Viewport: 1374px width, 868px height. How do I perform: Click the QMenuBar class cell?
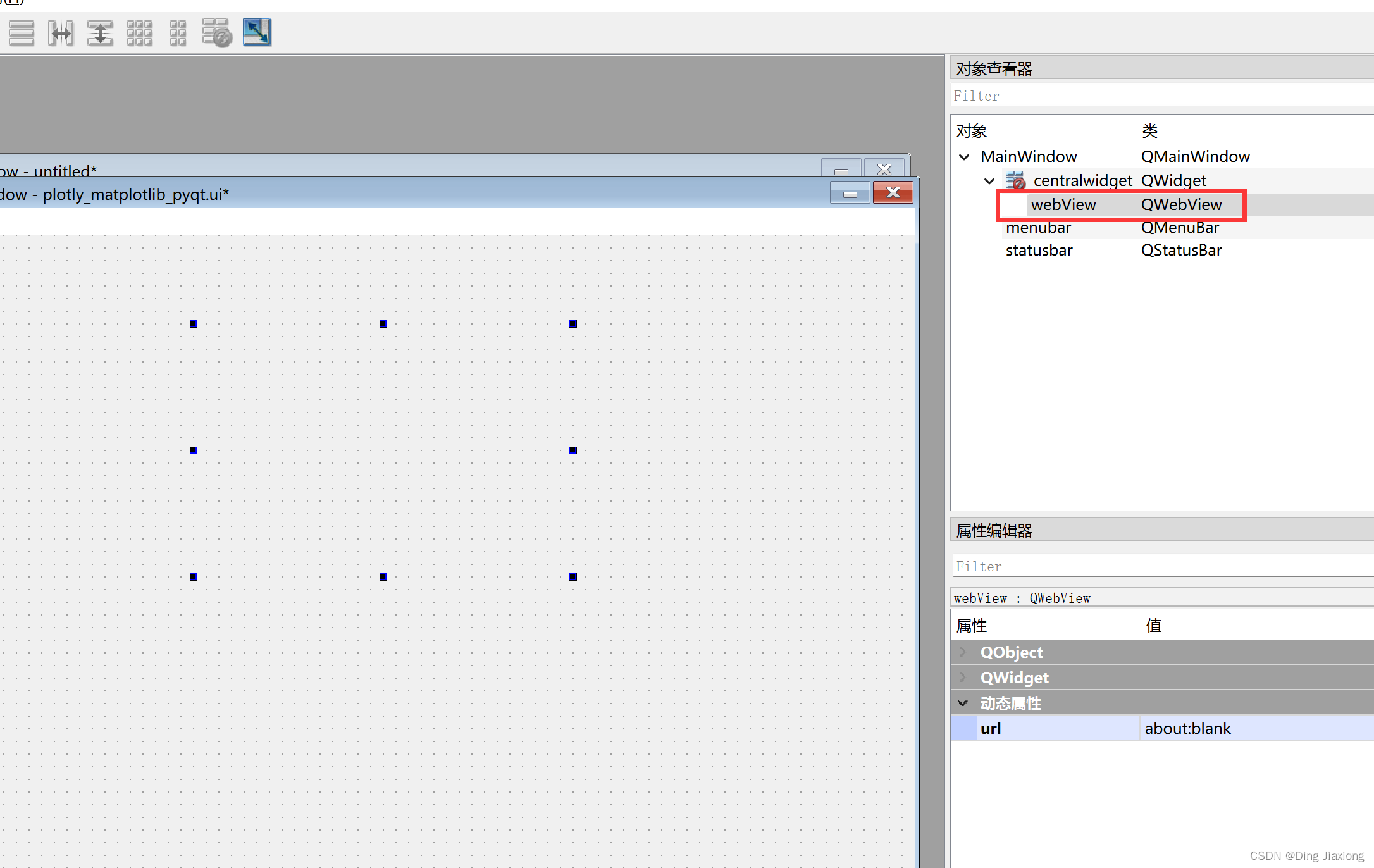point(1179,228)
